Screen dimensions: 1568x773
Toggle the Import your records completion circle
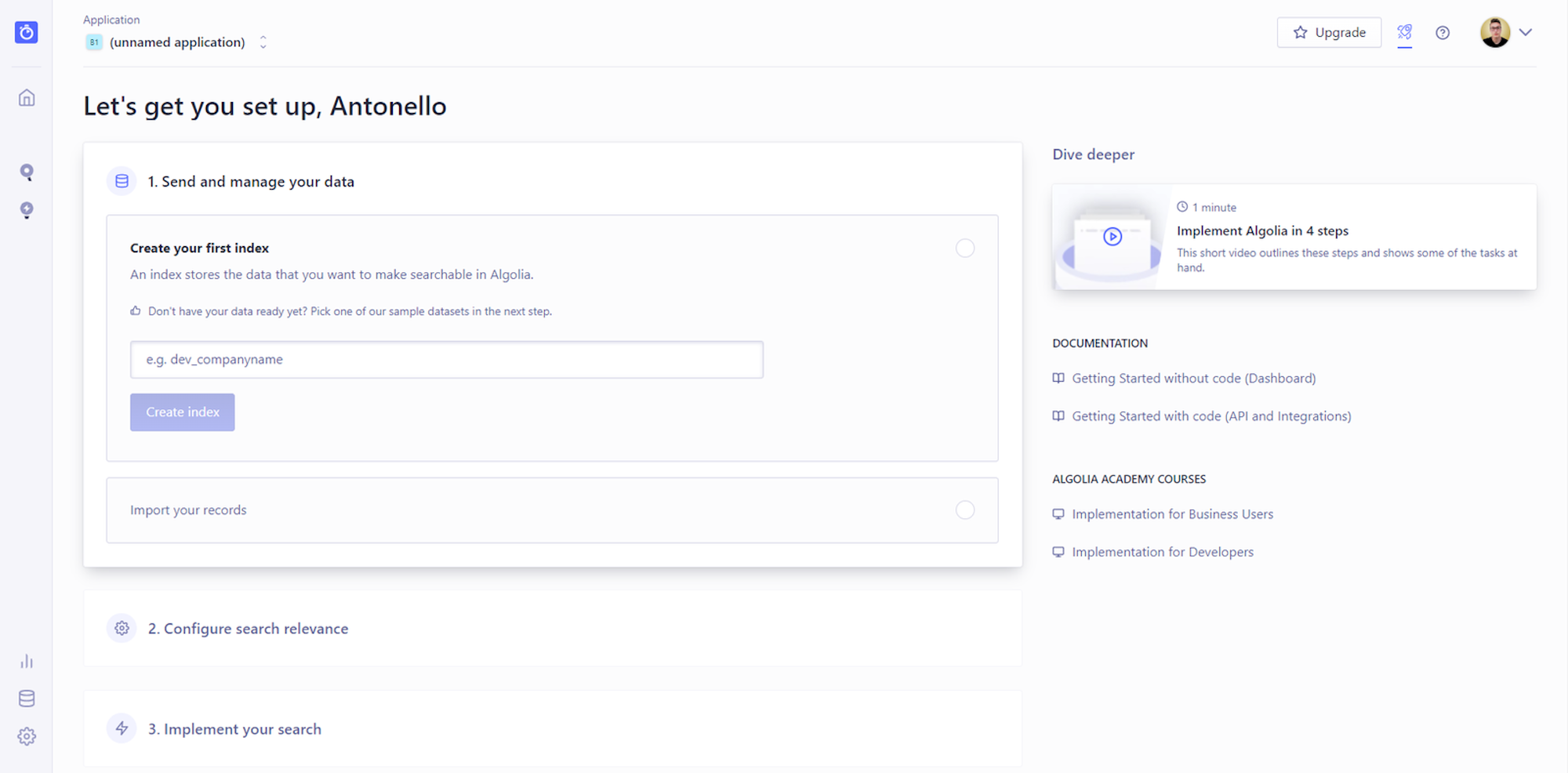965,510
